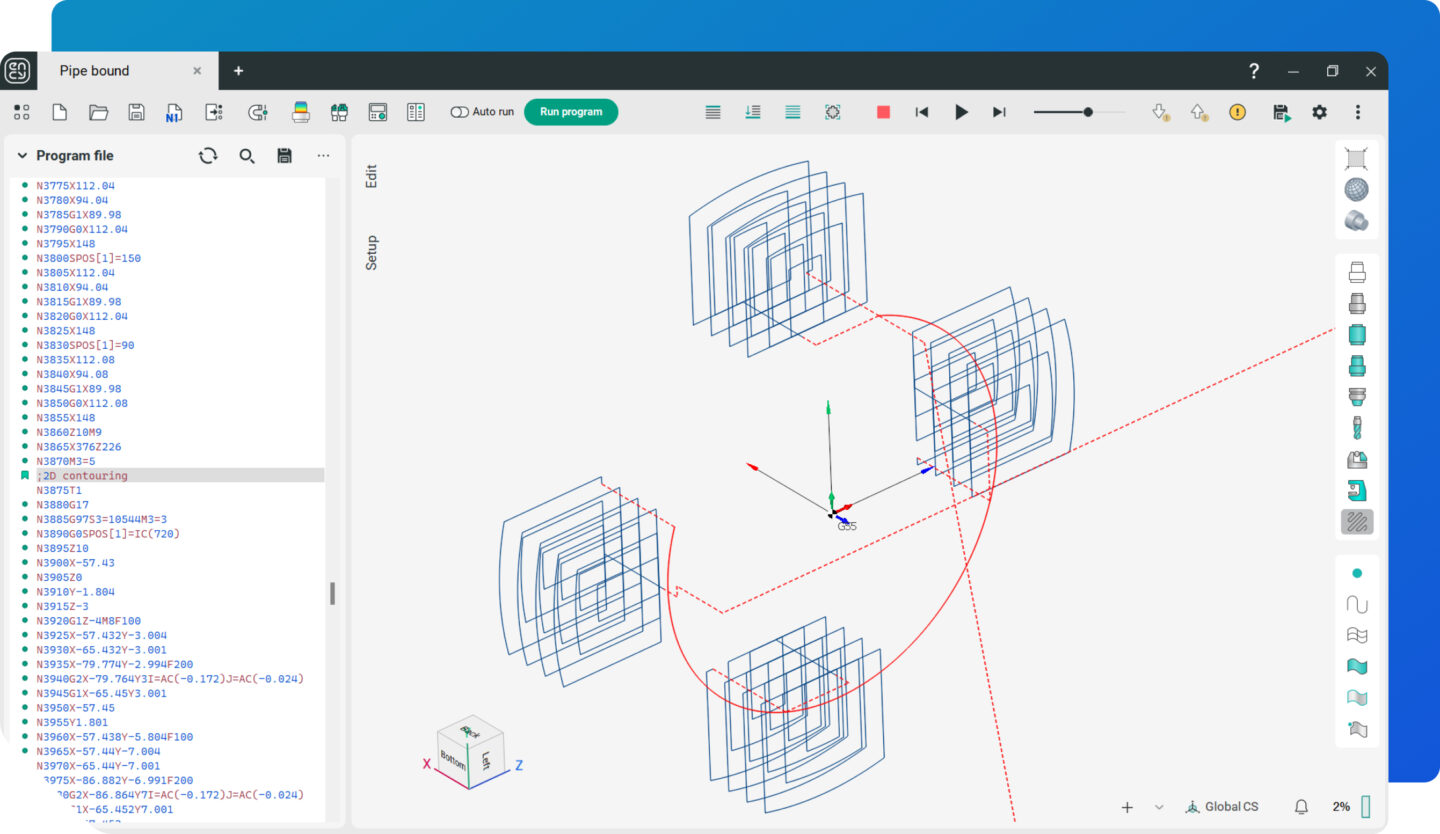Open the dropdown next to plus at bottom right

pyautogui.click(x=1158, y=806)
